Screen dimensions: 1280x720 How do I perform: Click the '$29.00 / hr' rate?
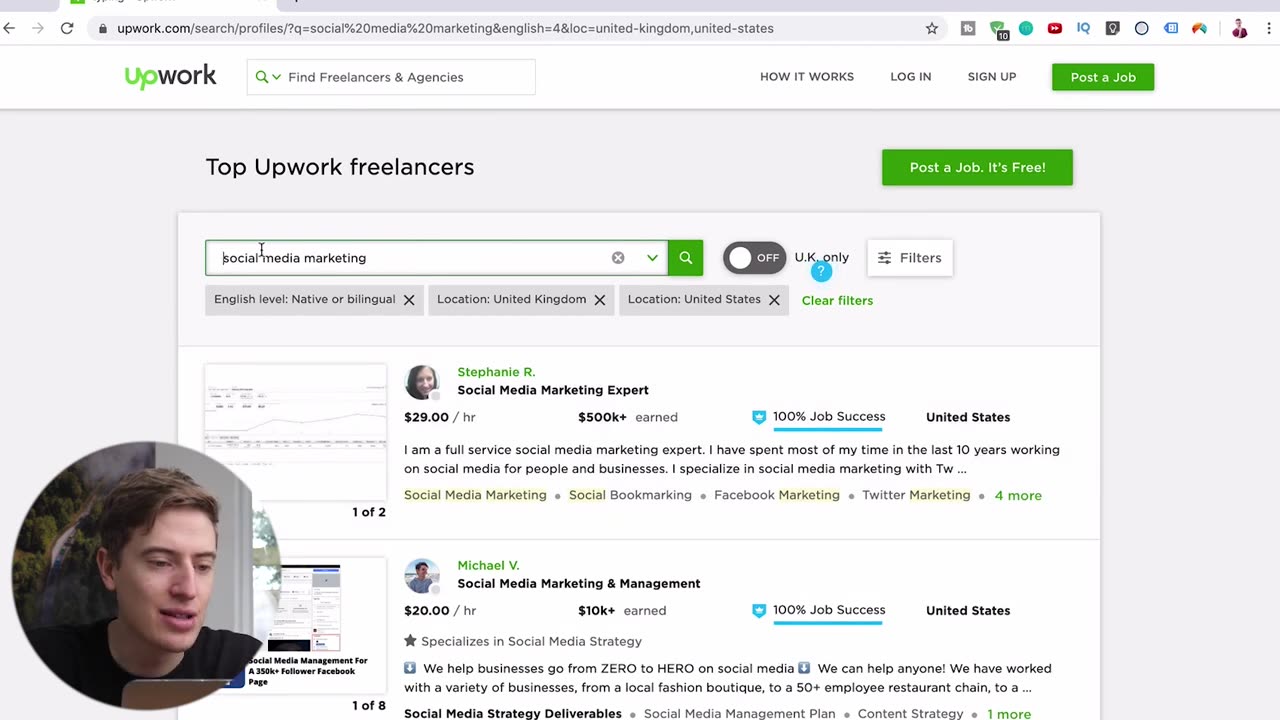440,417
